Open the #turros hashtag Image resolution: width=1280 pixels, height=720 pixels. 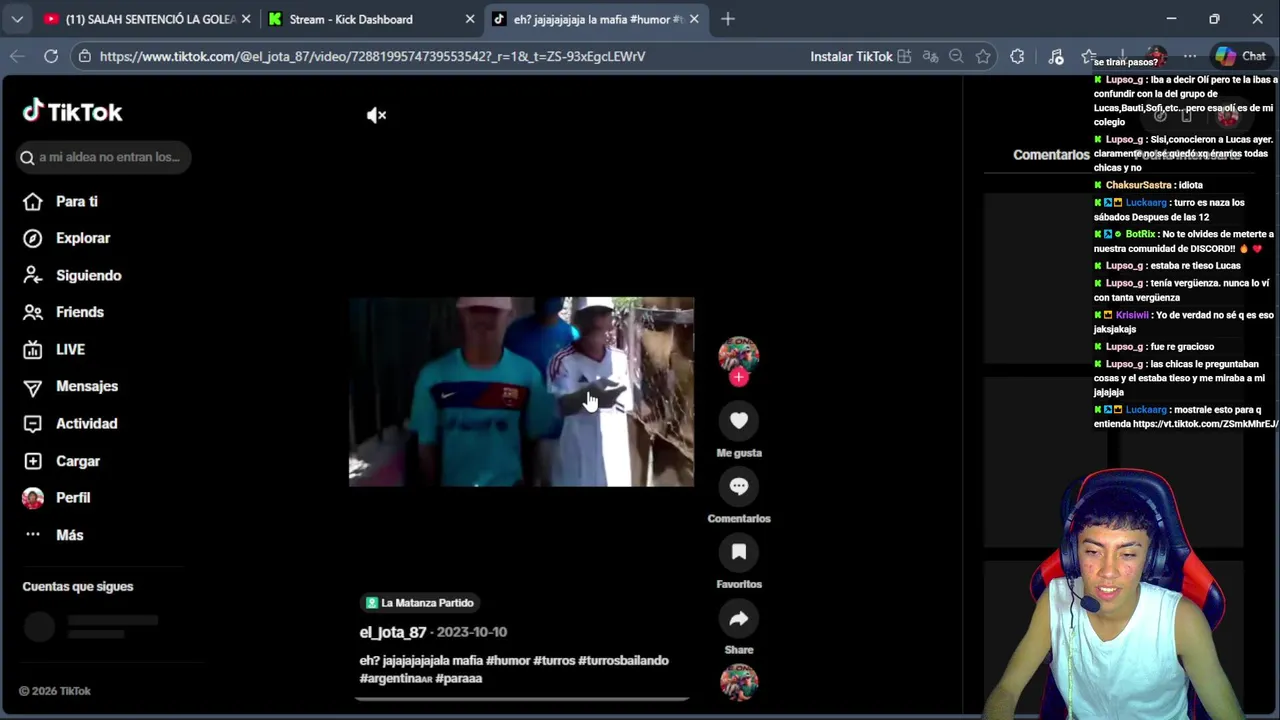[554, 660]
